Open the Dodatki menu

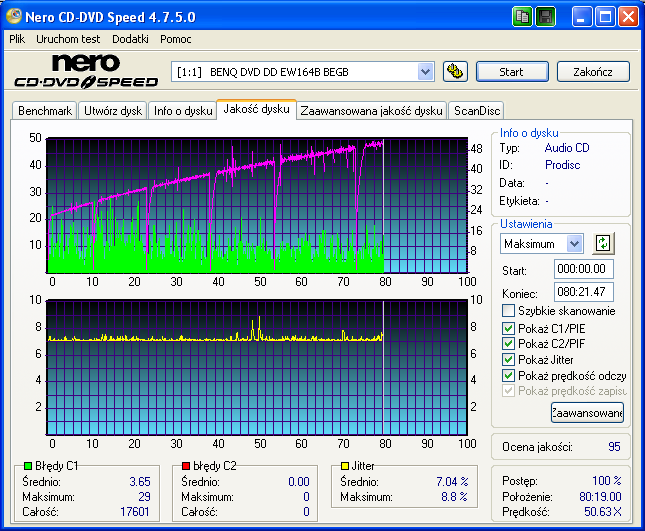[130, 39]
